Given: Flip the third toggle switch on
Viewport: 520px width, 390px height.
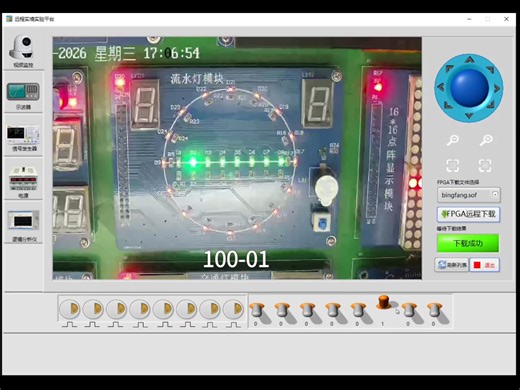Looking at the screenshot, I should [307, 310].
